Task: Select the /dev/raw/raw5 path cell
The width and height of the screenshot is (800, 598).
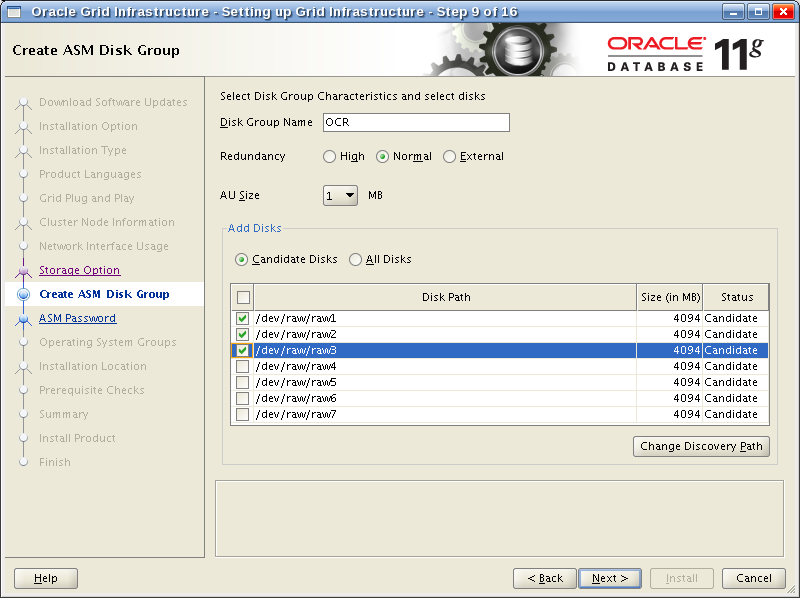Action: pos(445,382)
